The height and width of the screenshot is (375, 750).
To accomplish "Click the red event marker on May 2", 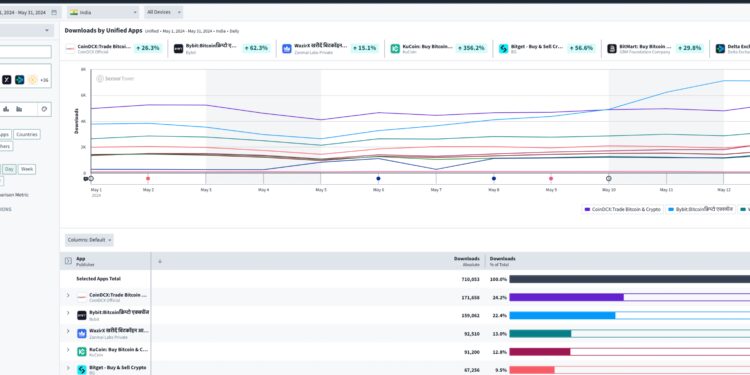I will tap(148, 178).
